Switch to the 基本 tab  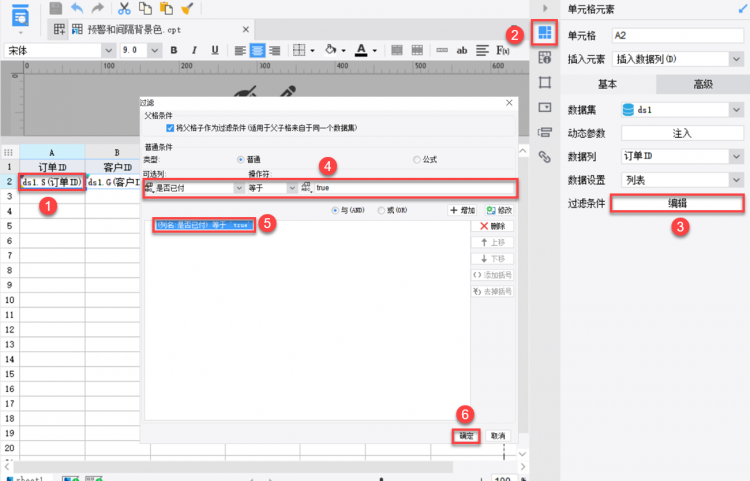point(607,85)
